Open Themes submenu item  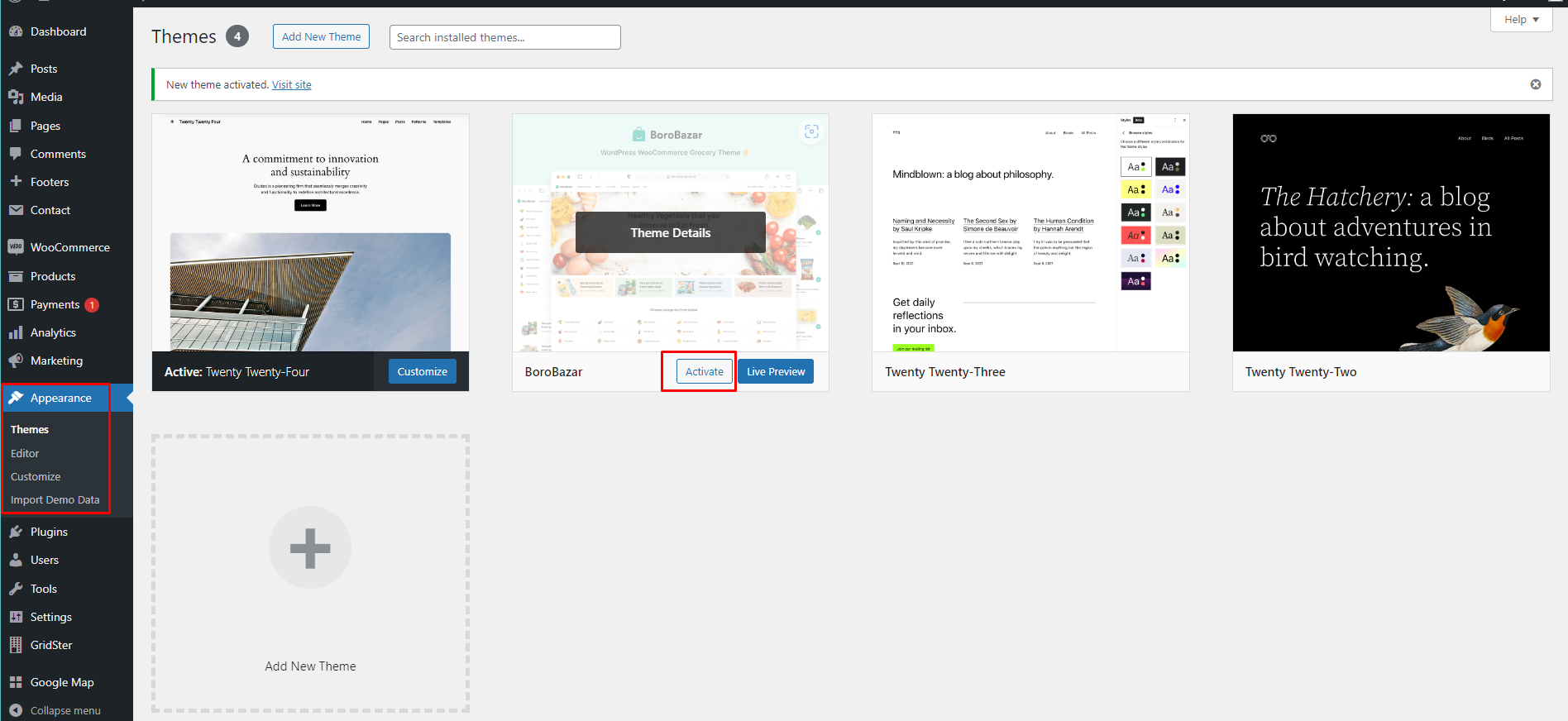[x=30, y=430]
